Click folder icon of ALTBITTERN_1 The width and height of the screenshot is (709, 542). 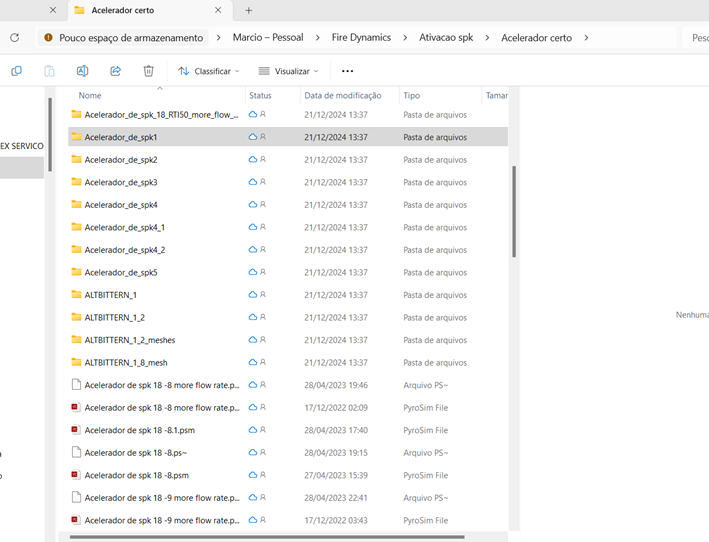[76, 294]
